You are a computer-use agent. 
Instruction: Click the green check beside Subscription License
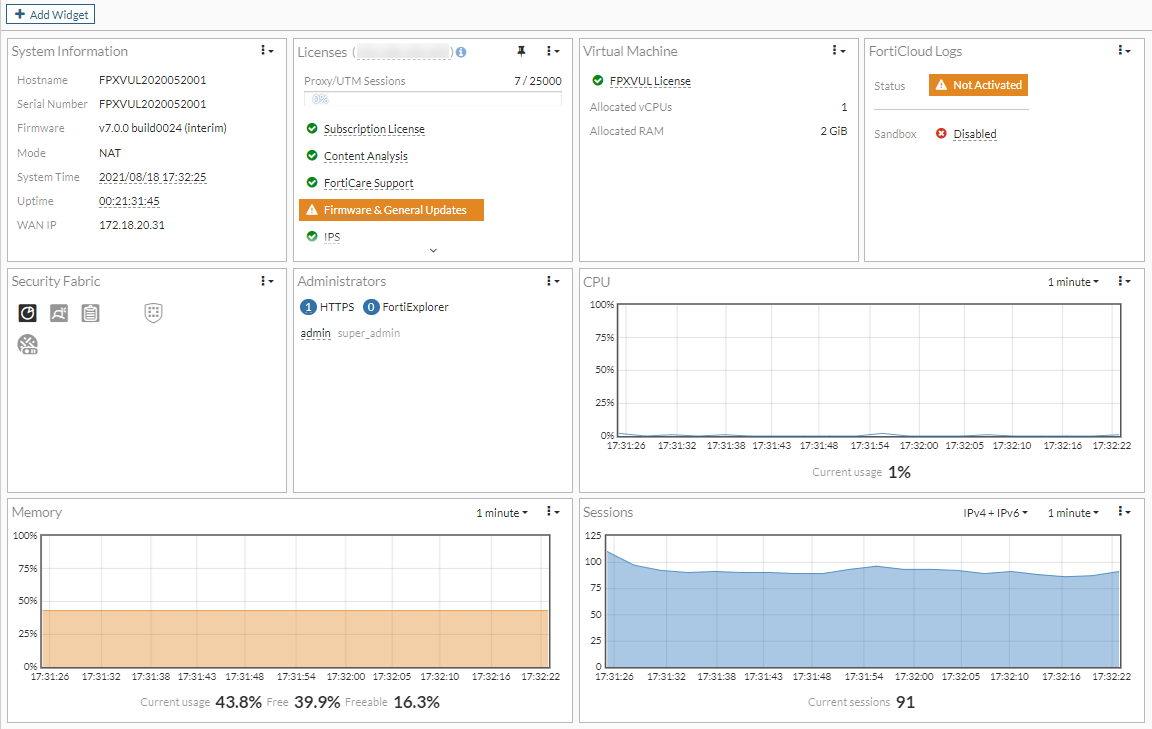[x=312, y=129]
